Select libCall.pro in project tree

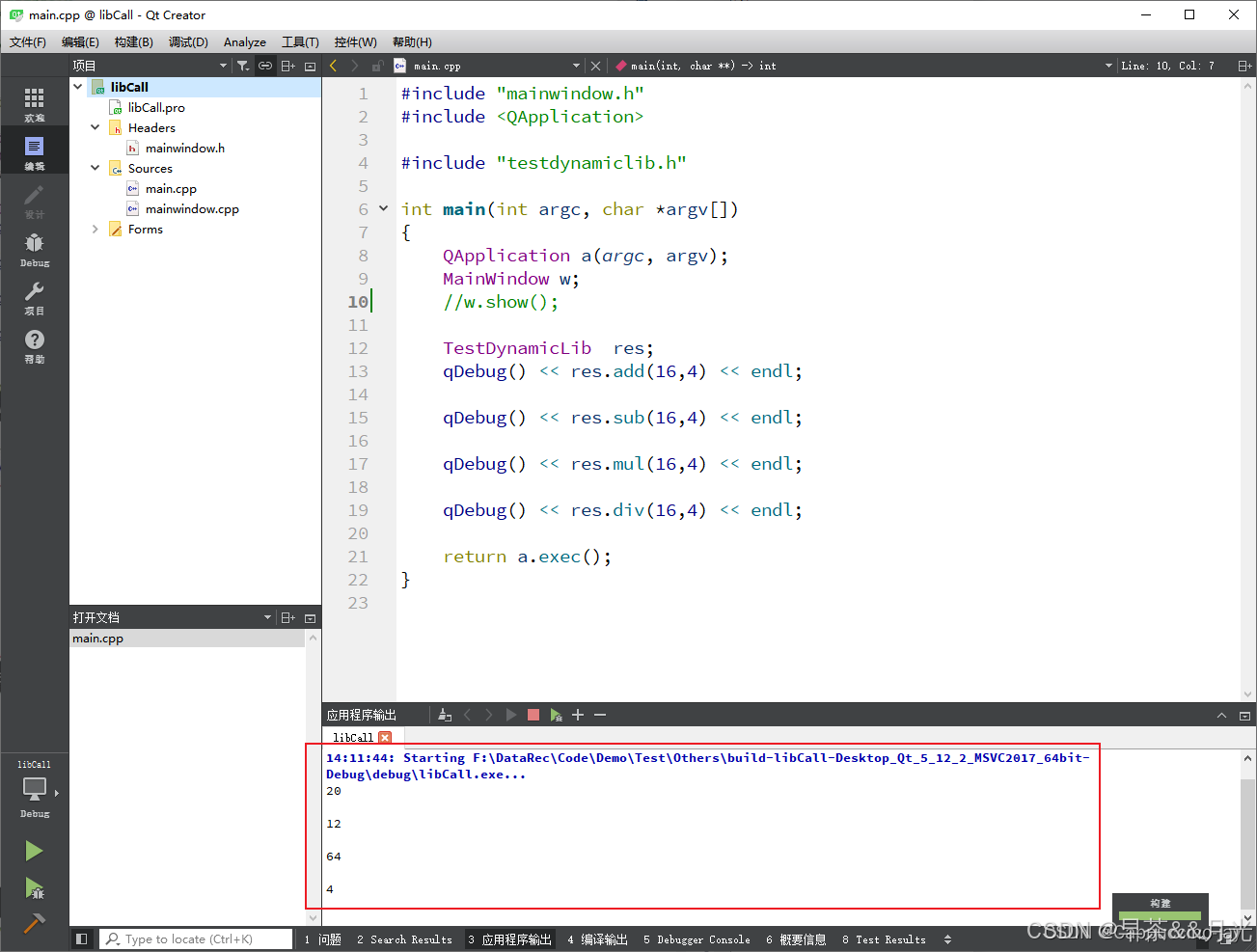coord(156,107)
